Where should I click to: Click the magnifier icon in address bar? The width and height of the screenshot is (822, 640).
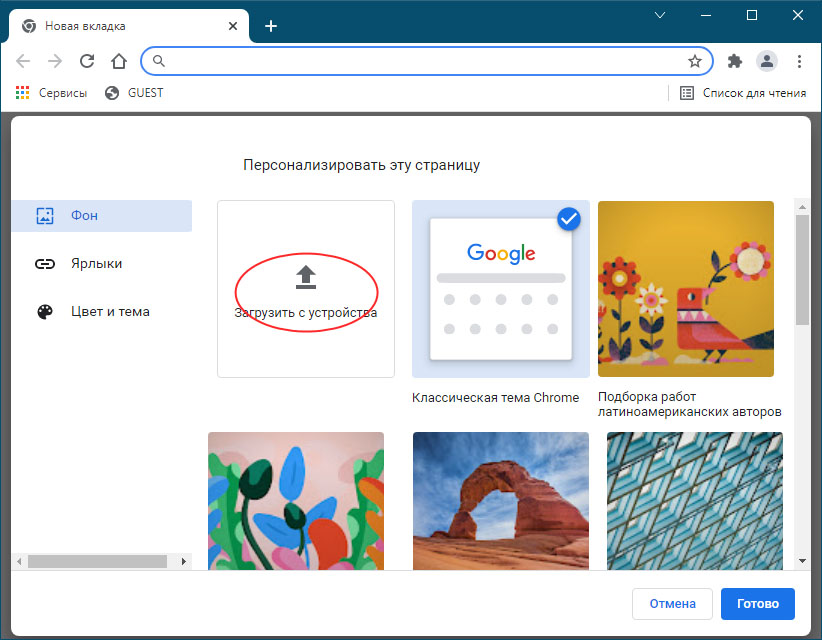(159, 61)
